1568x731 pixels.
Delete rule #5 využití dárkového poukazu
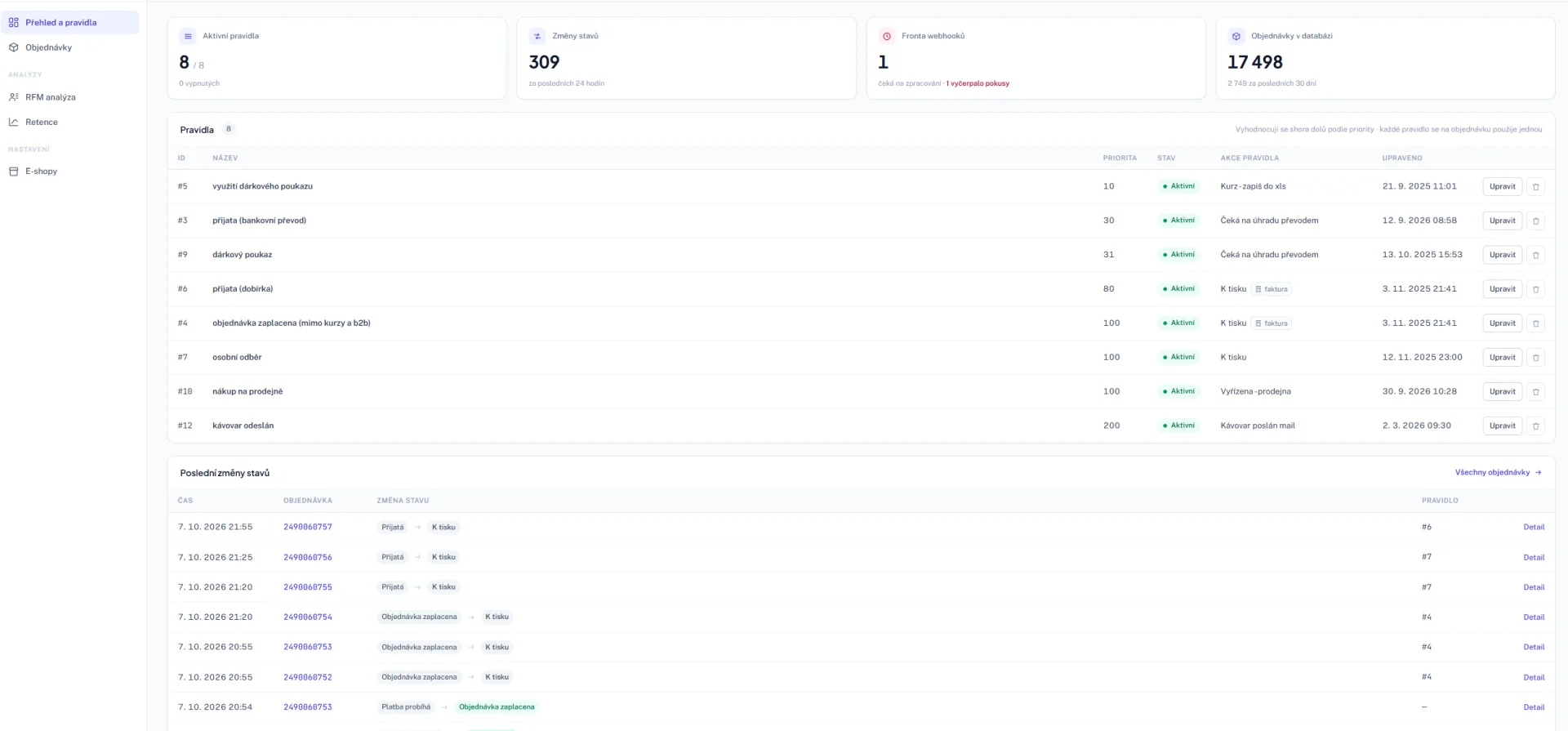click(1535, 186)
